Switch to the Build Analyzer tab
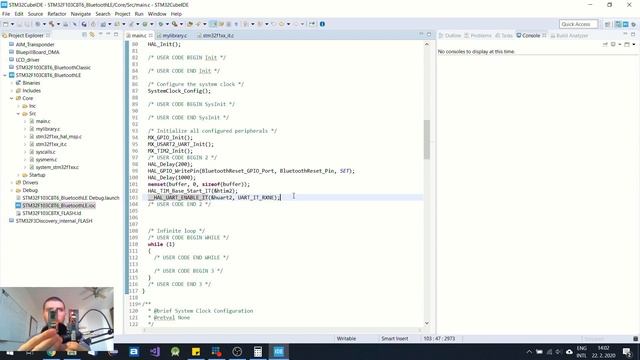 click(x=569, y=36)
